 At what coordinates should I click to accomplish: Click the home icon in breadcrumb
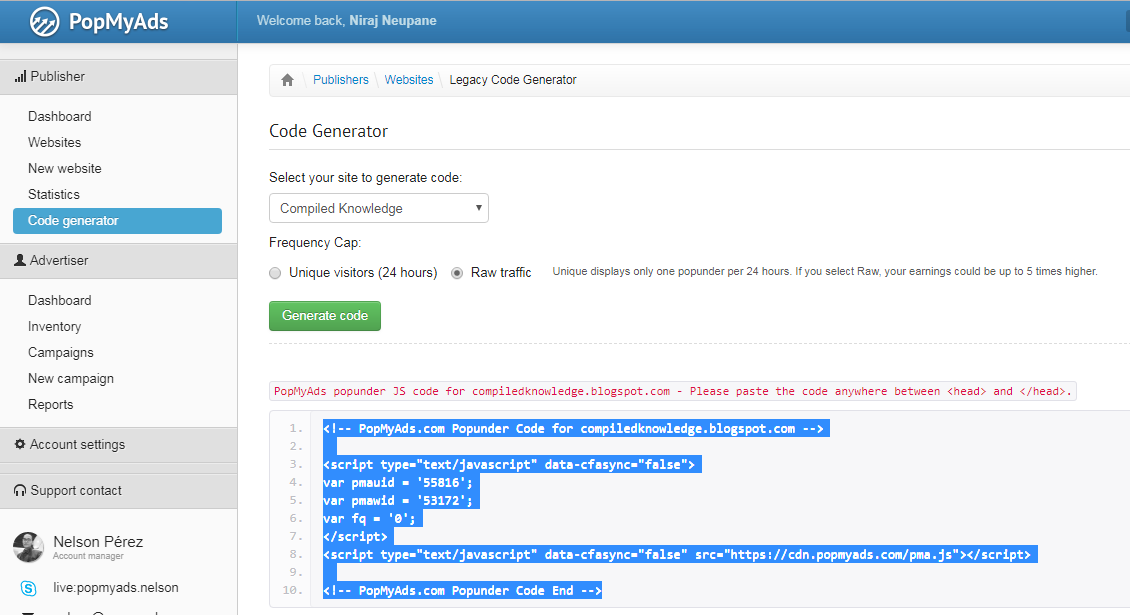(x=288, y=80)
